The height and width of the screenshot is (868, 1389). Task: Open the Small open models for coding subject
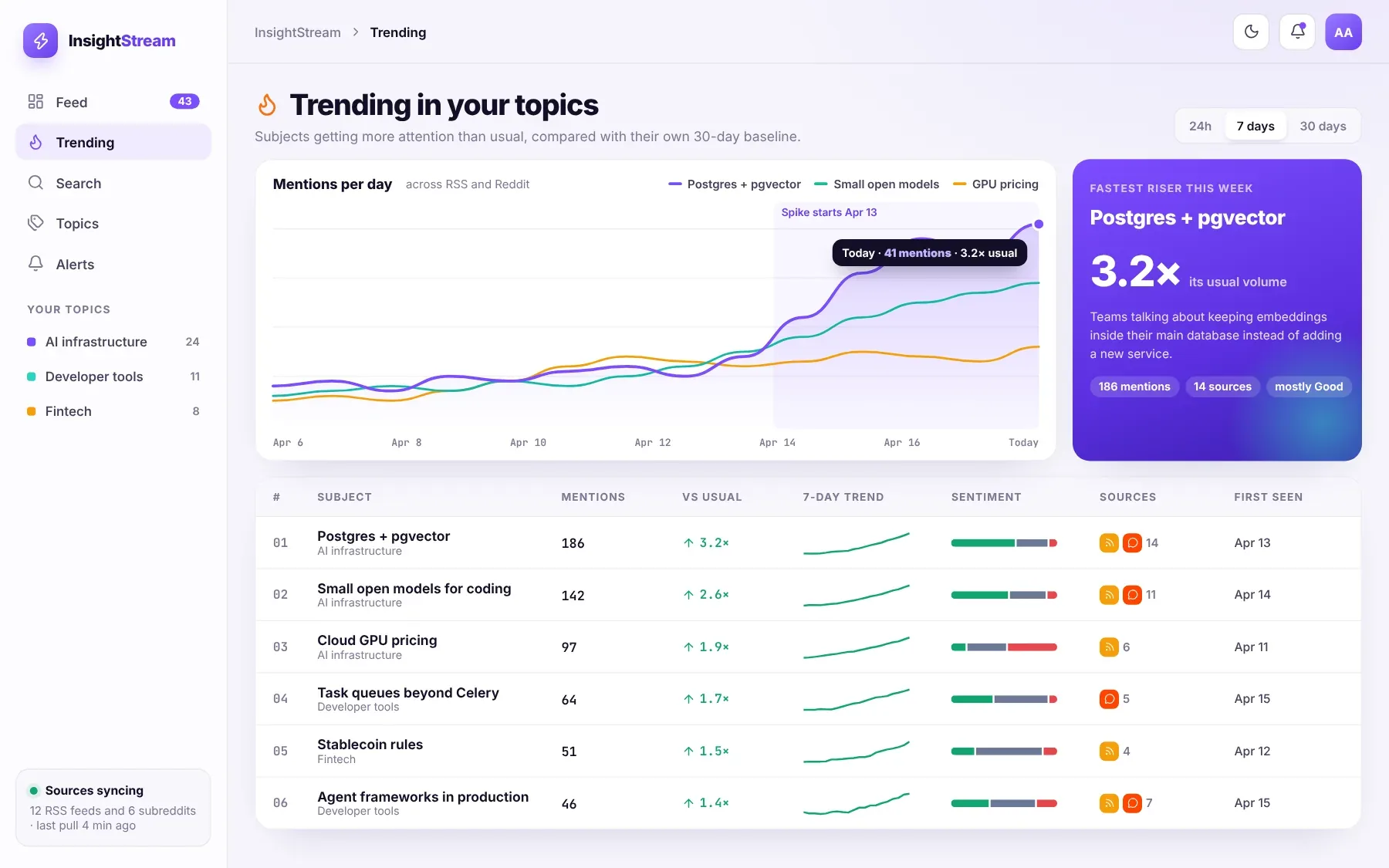(414, 589)
